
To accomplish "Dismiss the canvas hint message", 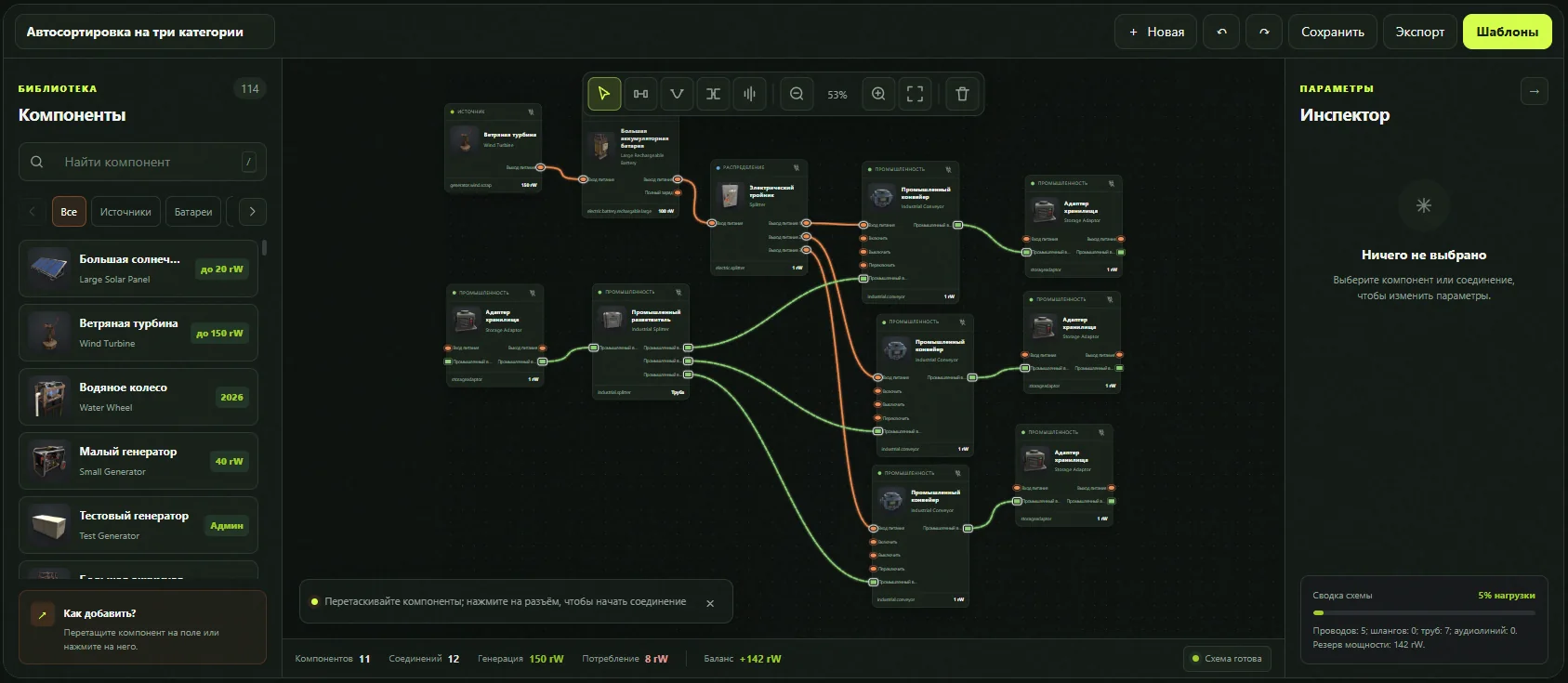I will [x=710, y=603].
